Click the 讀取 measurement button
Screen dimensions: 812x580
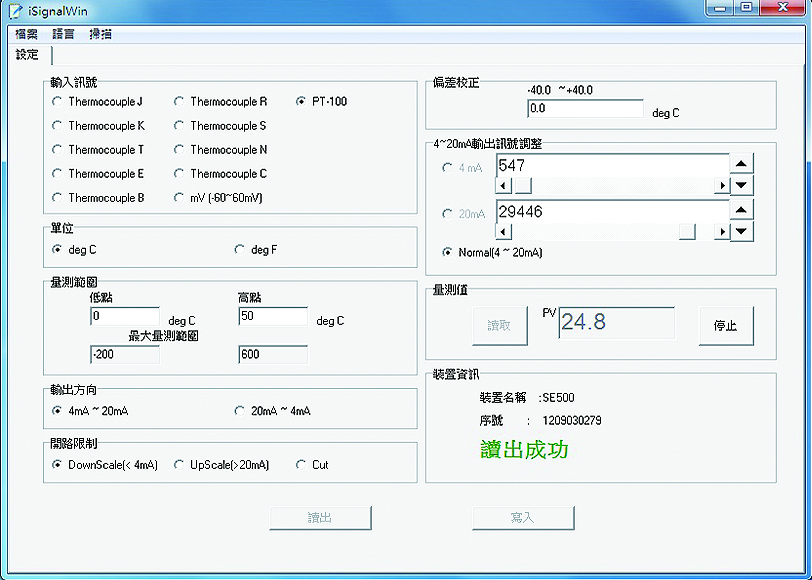click(500, 326)
